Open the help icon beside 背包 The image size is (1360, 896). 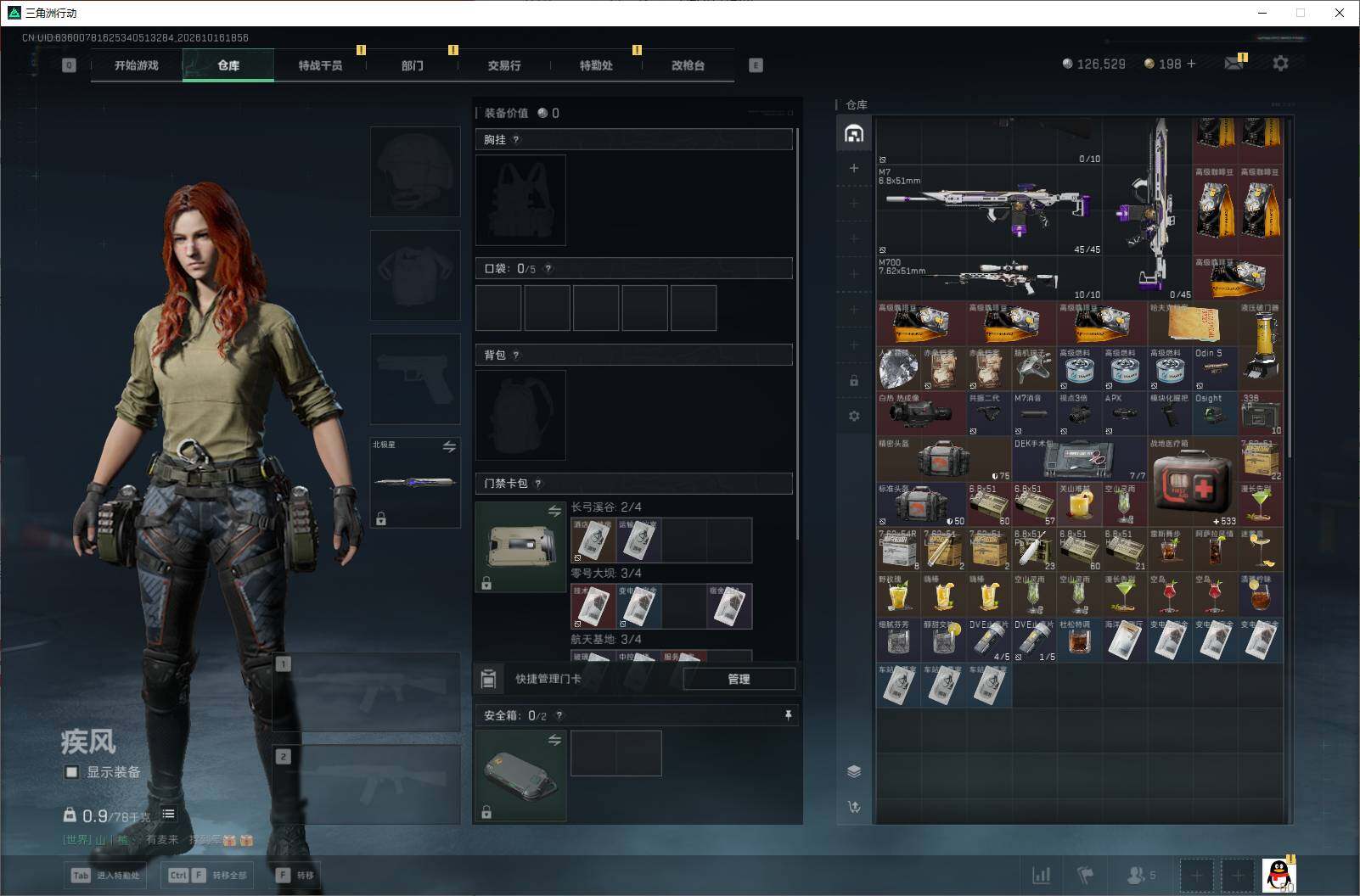coord(516,355)
